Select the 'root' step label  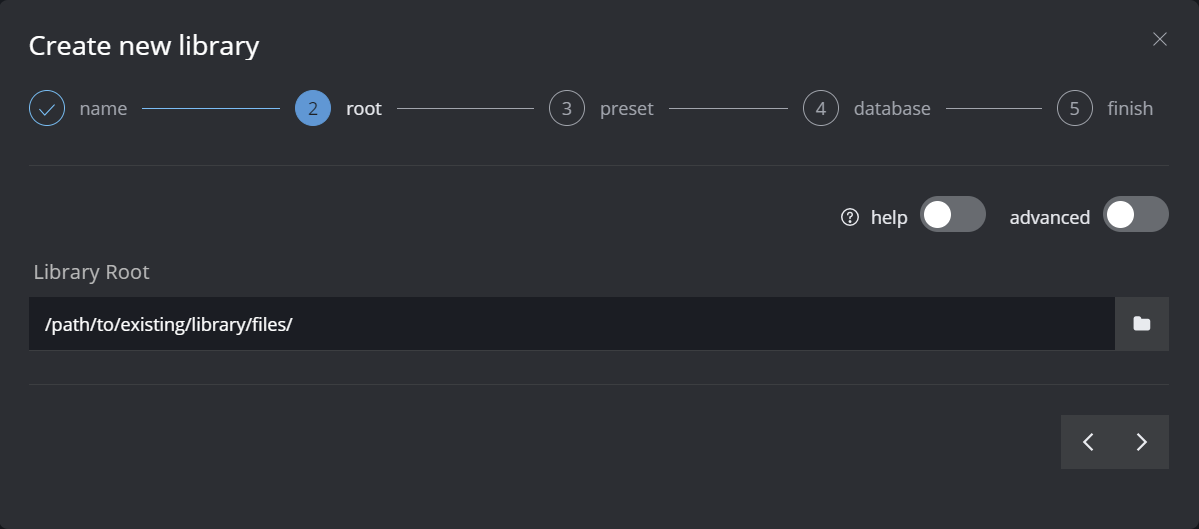point(364,108)
